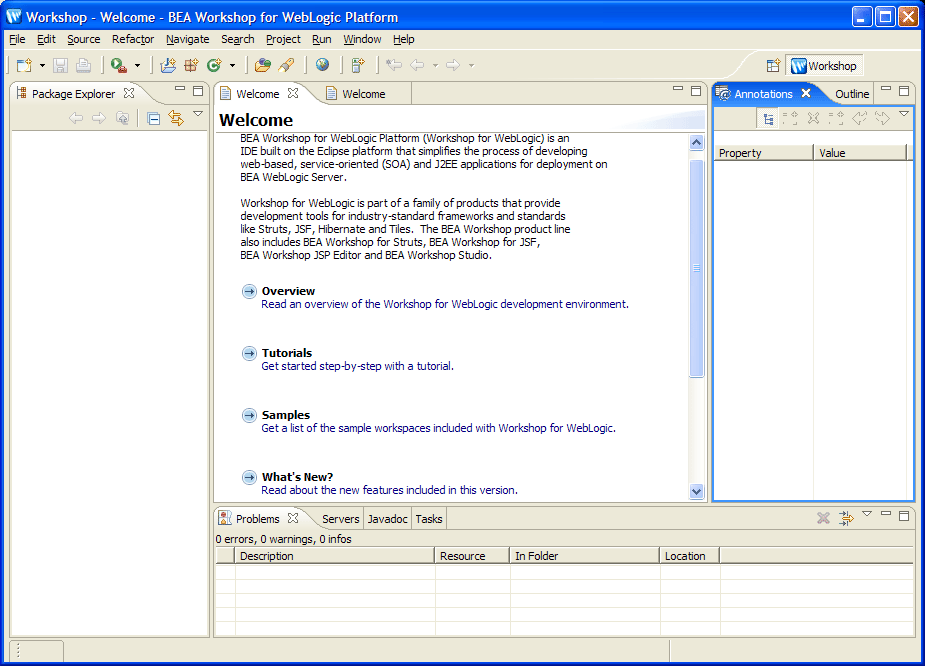Expand the Run external tools dropdown arrow
This screenshot has height=666, width=925.
pyautogui.click(x=137, y=65)
